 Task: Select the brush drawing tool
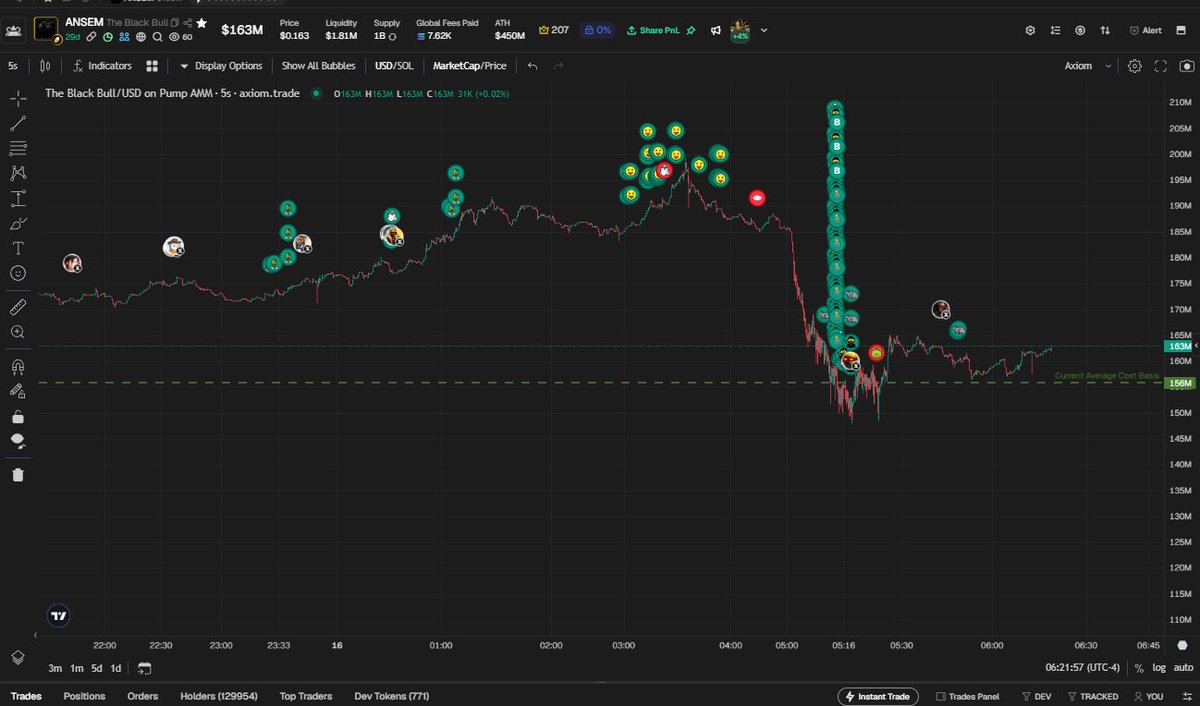point(17,223)
